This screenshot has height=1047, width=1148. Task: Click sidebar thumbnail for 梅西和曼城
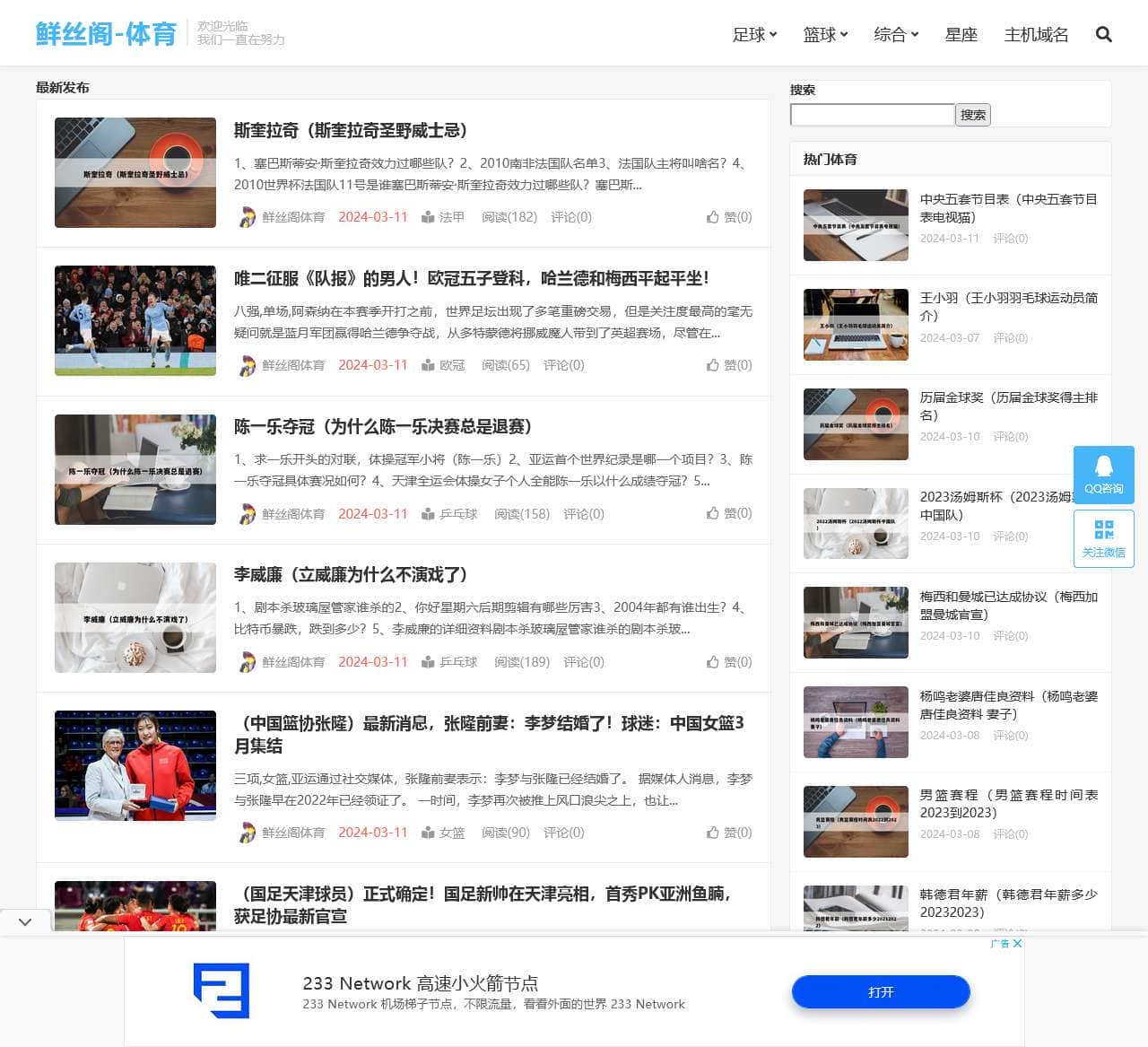(856, 623)
